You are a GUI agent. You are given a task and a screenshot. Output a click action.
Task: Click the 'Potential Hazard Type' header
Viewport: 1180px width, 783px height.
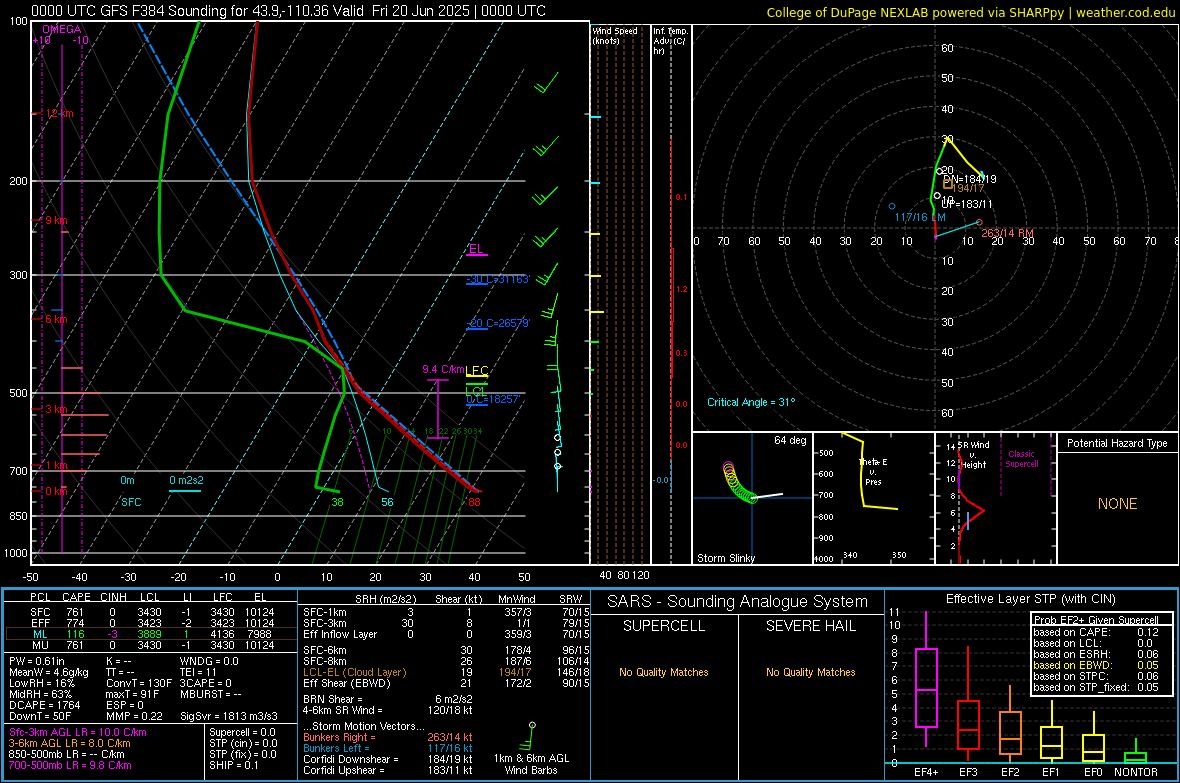(1117, 443)
